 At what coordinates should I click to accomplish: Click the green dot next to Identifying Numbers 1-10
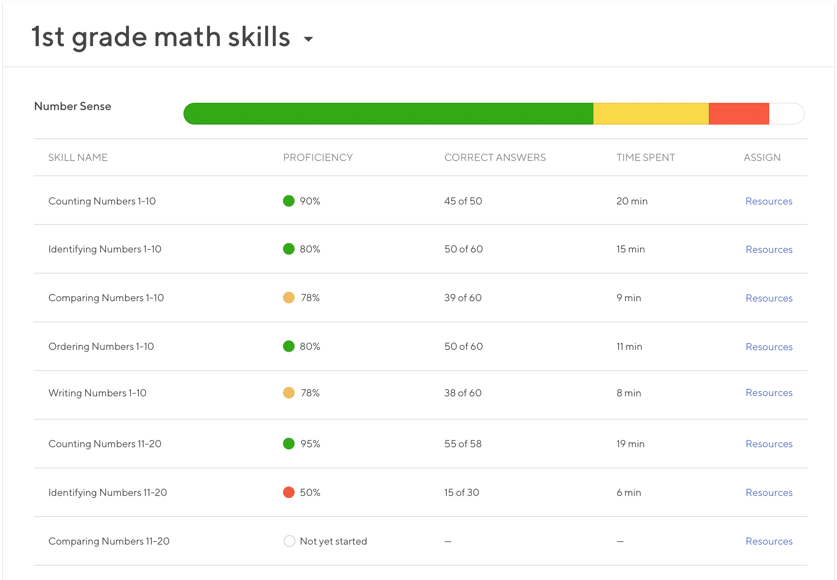coord(290,249)
